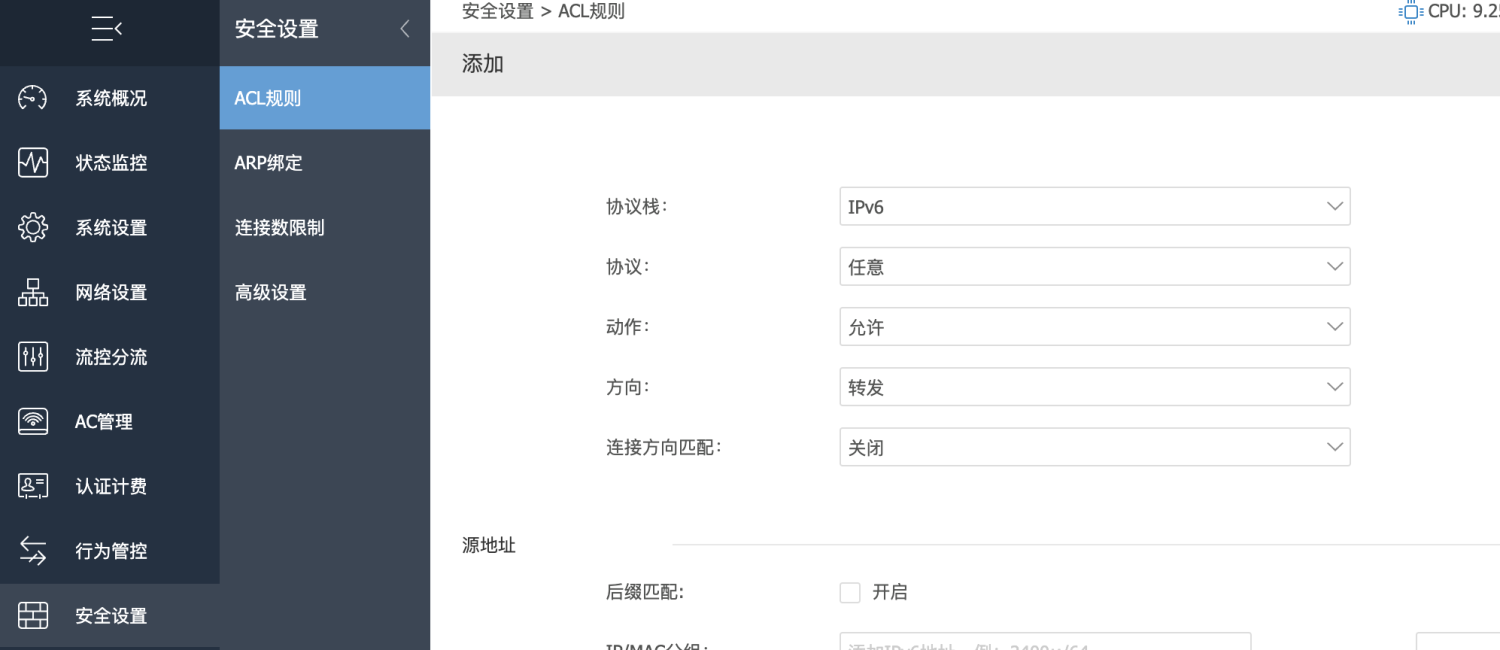
Task: Click the behavior control arrows icon
Action: (33, 551)
